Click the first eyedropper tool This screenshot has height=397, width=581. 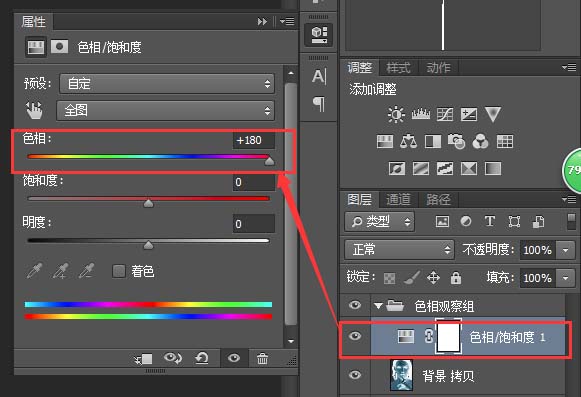point(34,271)
